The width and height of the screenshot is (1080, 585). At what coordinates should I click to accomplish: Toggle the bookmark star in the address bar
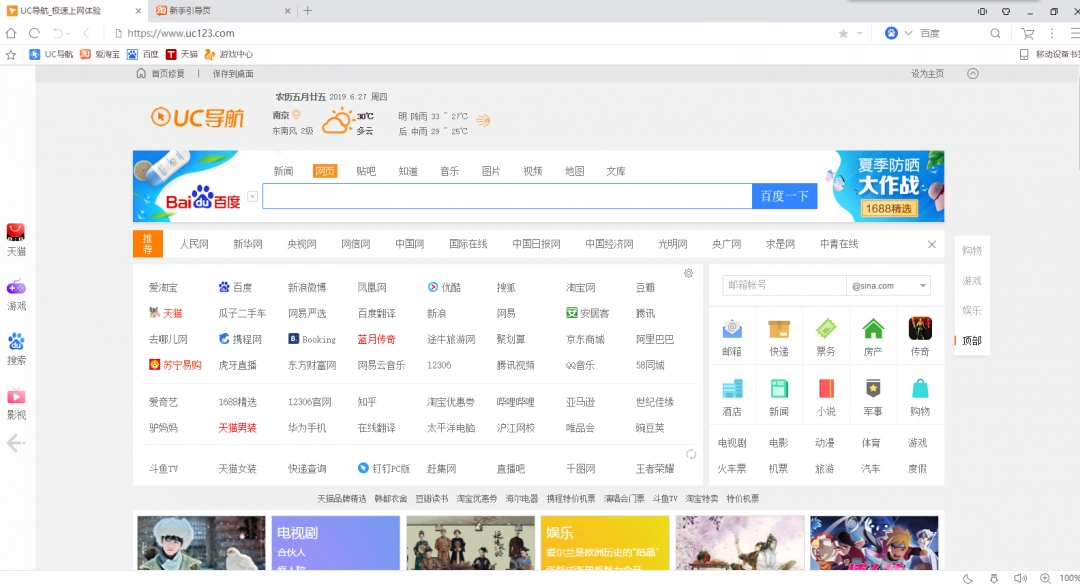coord(845,32)
